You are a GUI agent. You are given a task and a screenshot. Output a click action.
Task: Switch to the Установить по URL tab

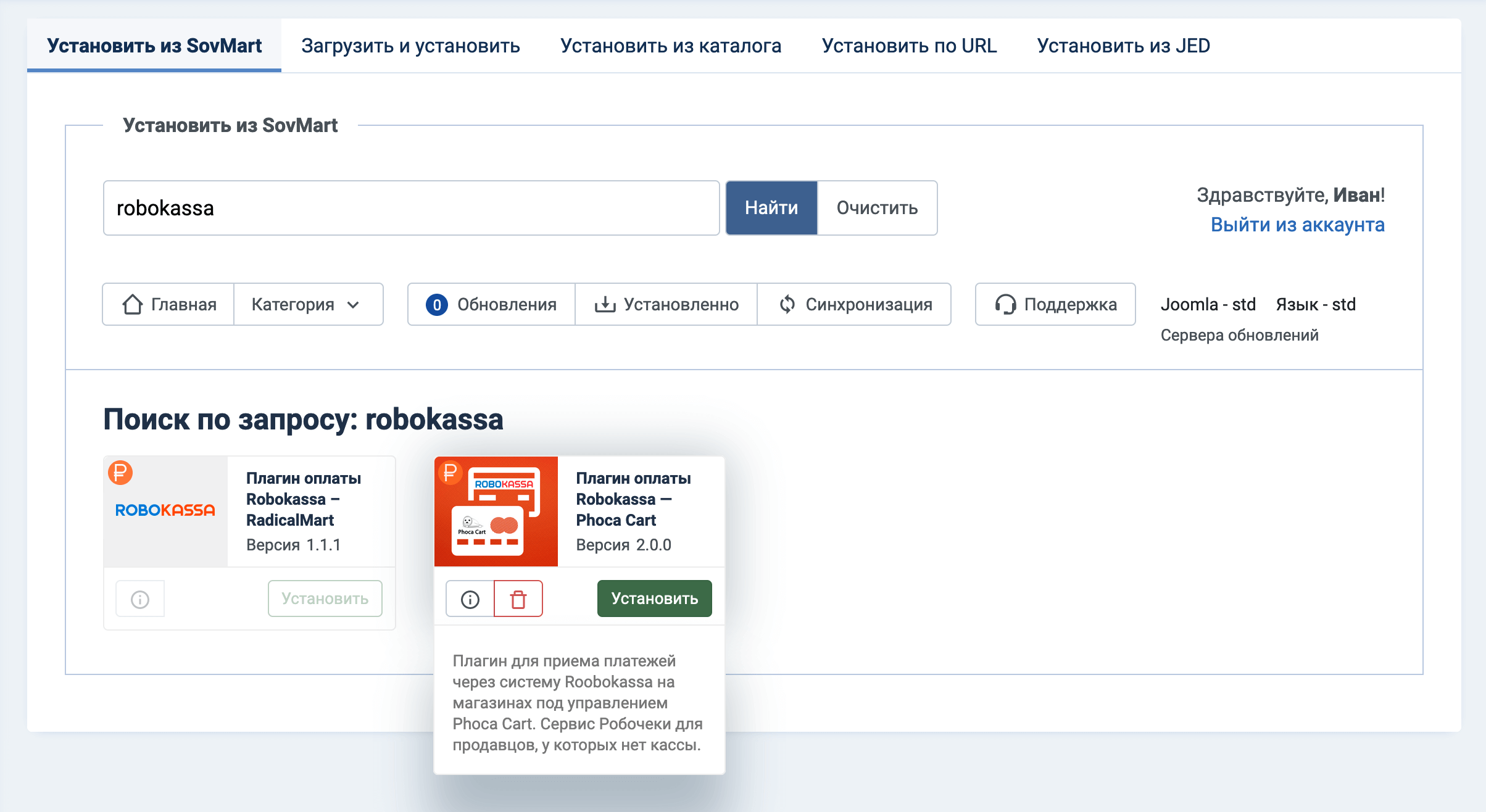click(909, 45)
